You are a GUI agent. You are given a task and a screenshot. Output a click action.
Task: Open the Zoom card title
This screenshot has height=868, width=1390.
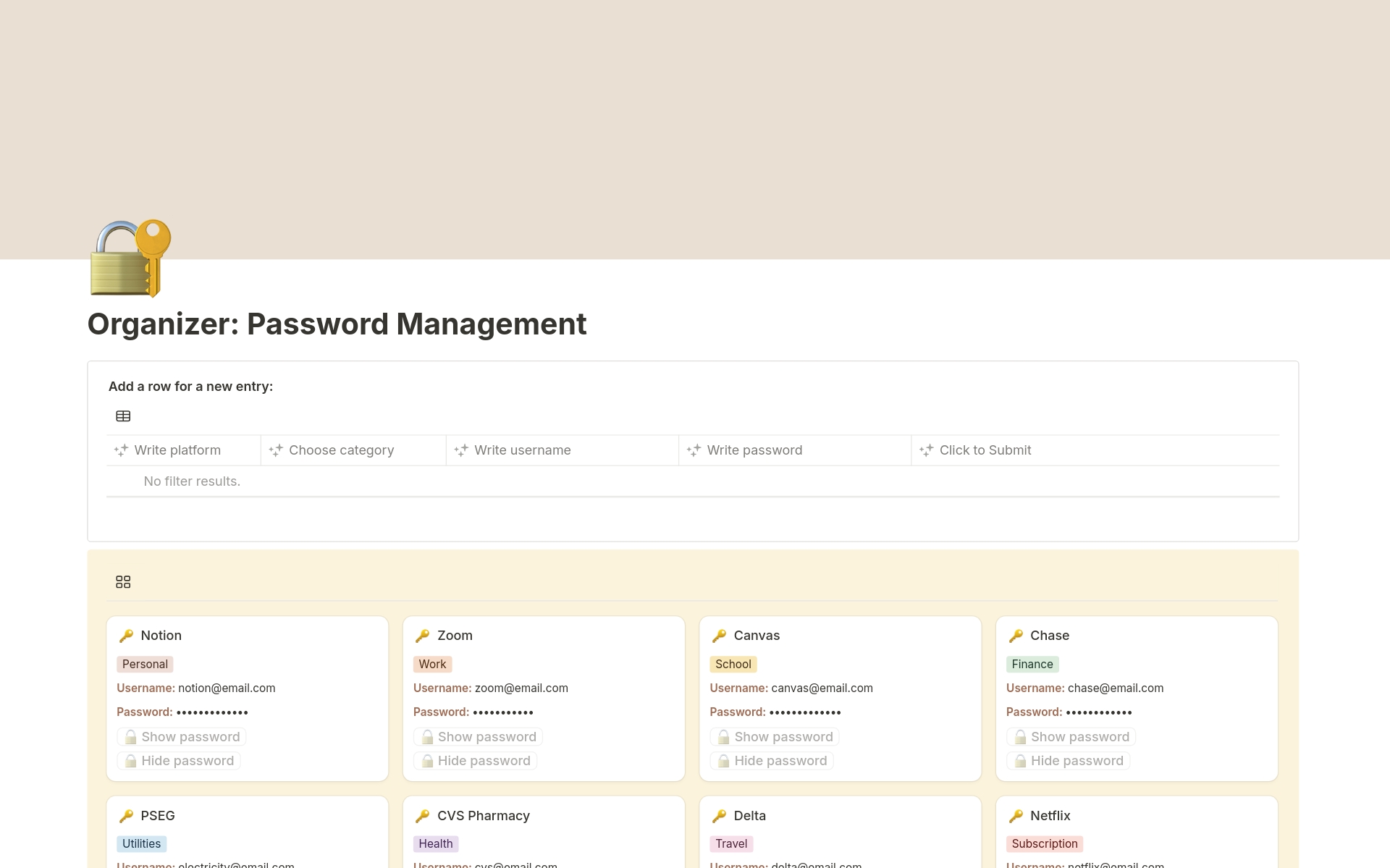(x=455, y=636)
